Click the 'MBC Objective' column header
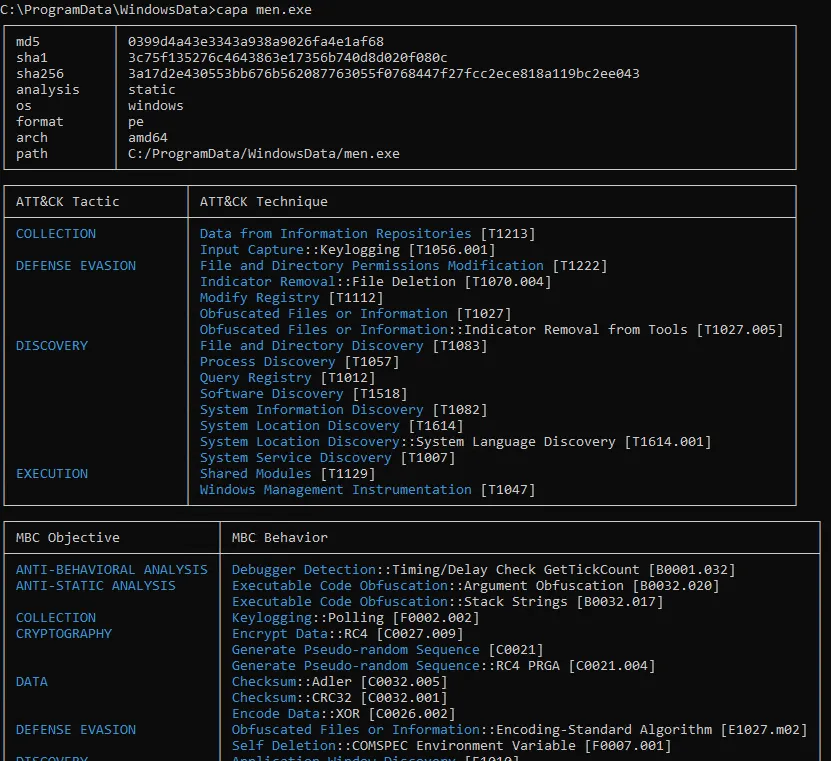Viewport: 831px width, 761px height. point(67,537)
